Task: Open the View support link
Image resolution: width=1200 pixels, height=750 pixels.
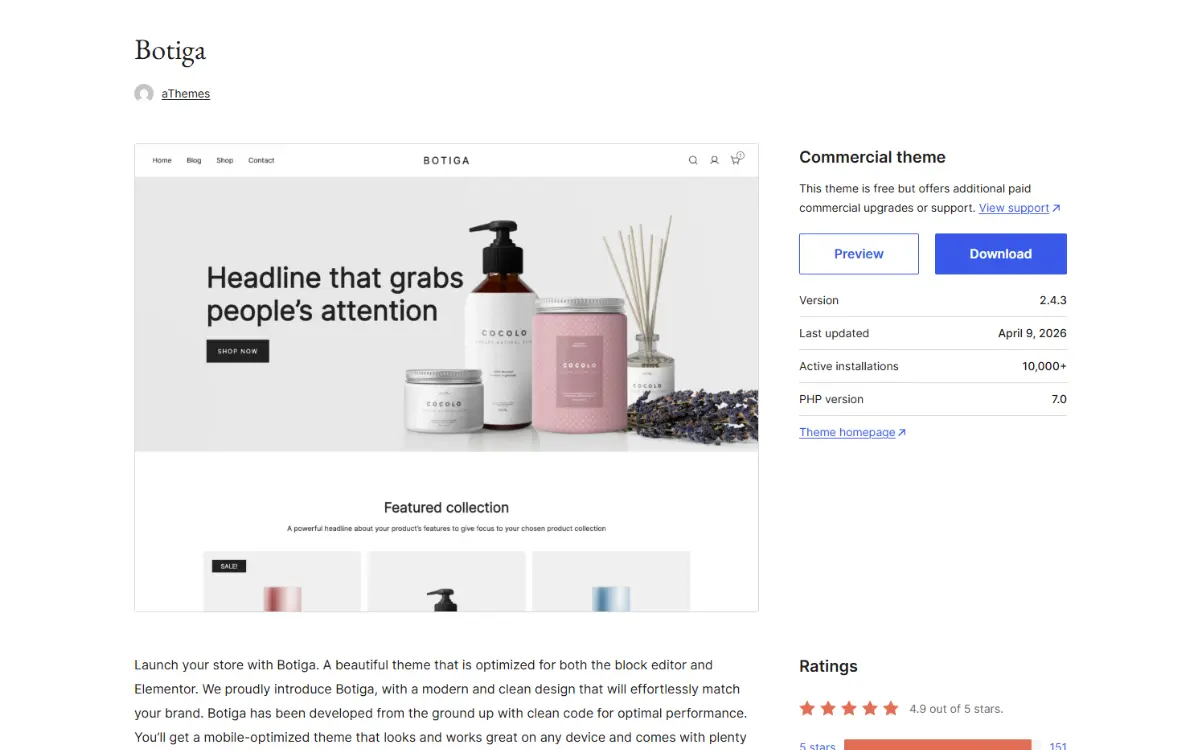Action: pos(1014,208)
